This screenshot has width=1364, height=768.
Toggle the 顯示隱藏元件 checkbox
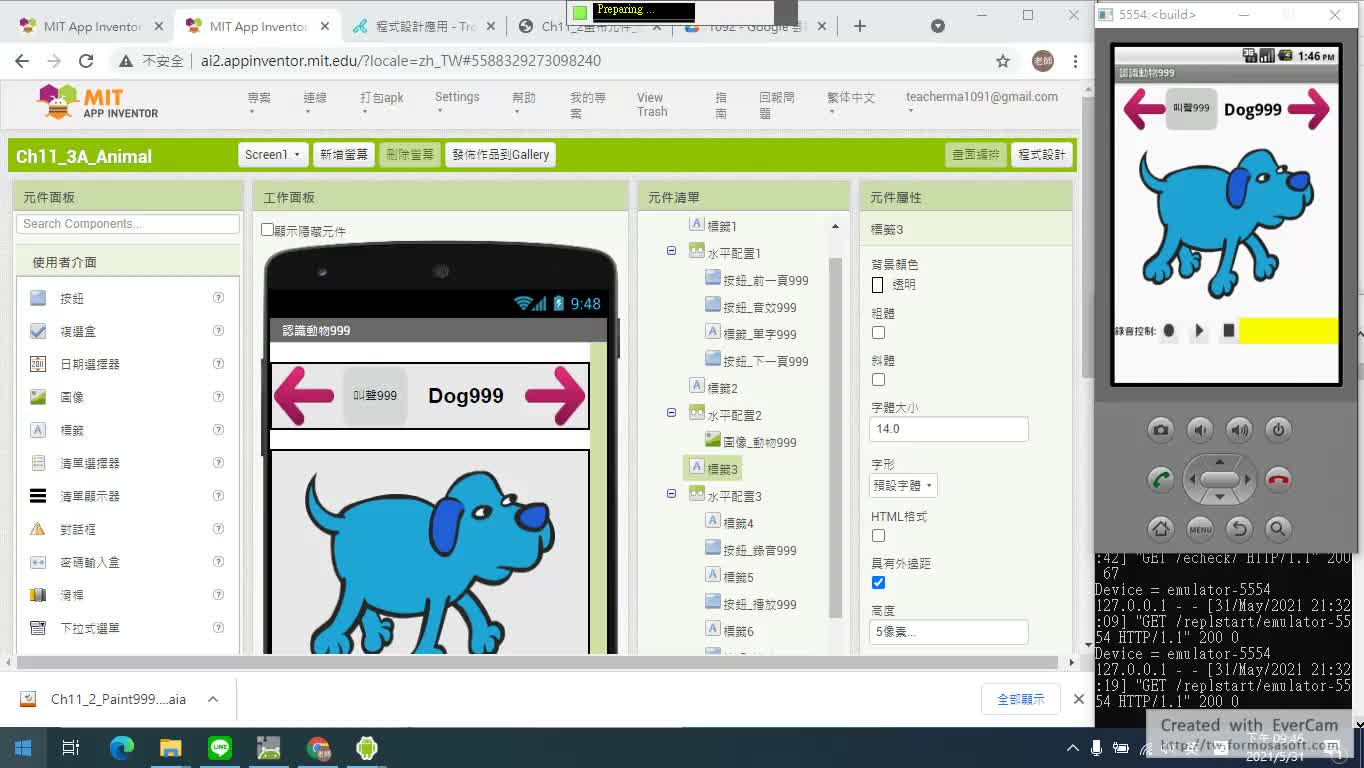click(x=267, y=230)
